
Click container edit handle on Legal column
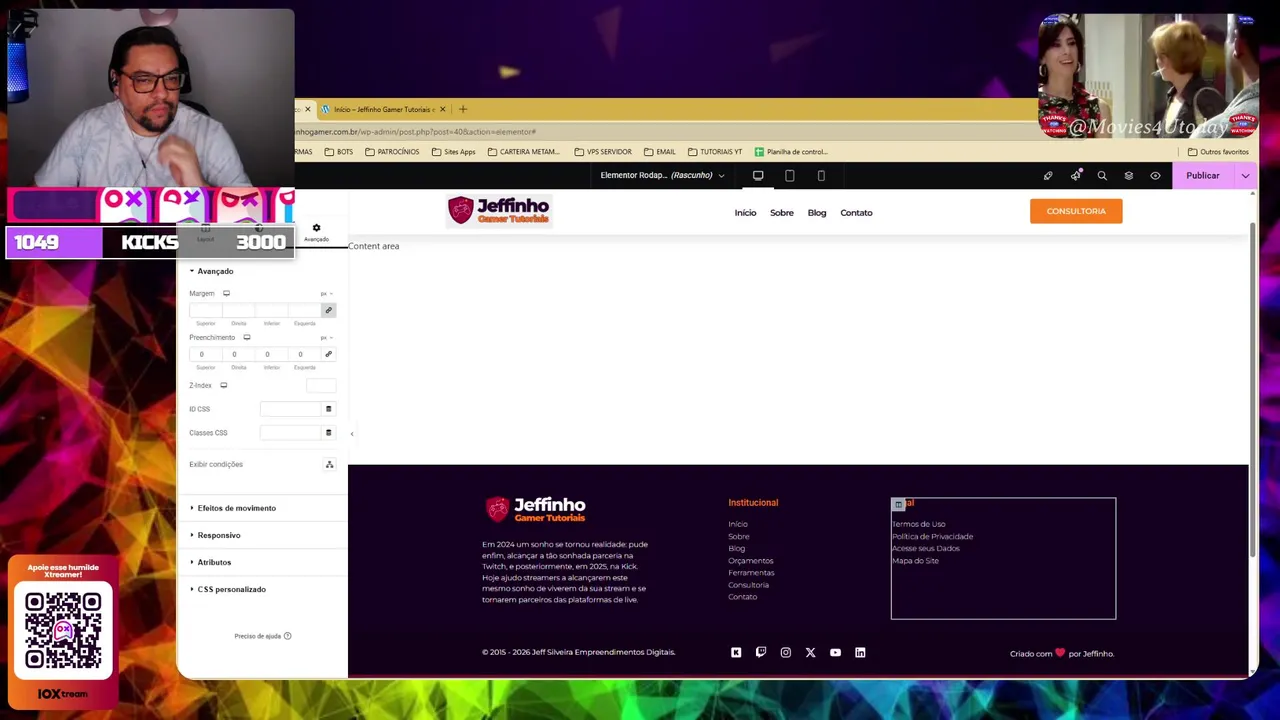(x=898, y=504)
